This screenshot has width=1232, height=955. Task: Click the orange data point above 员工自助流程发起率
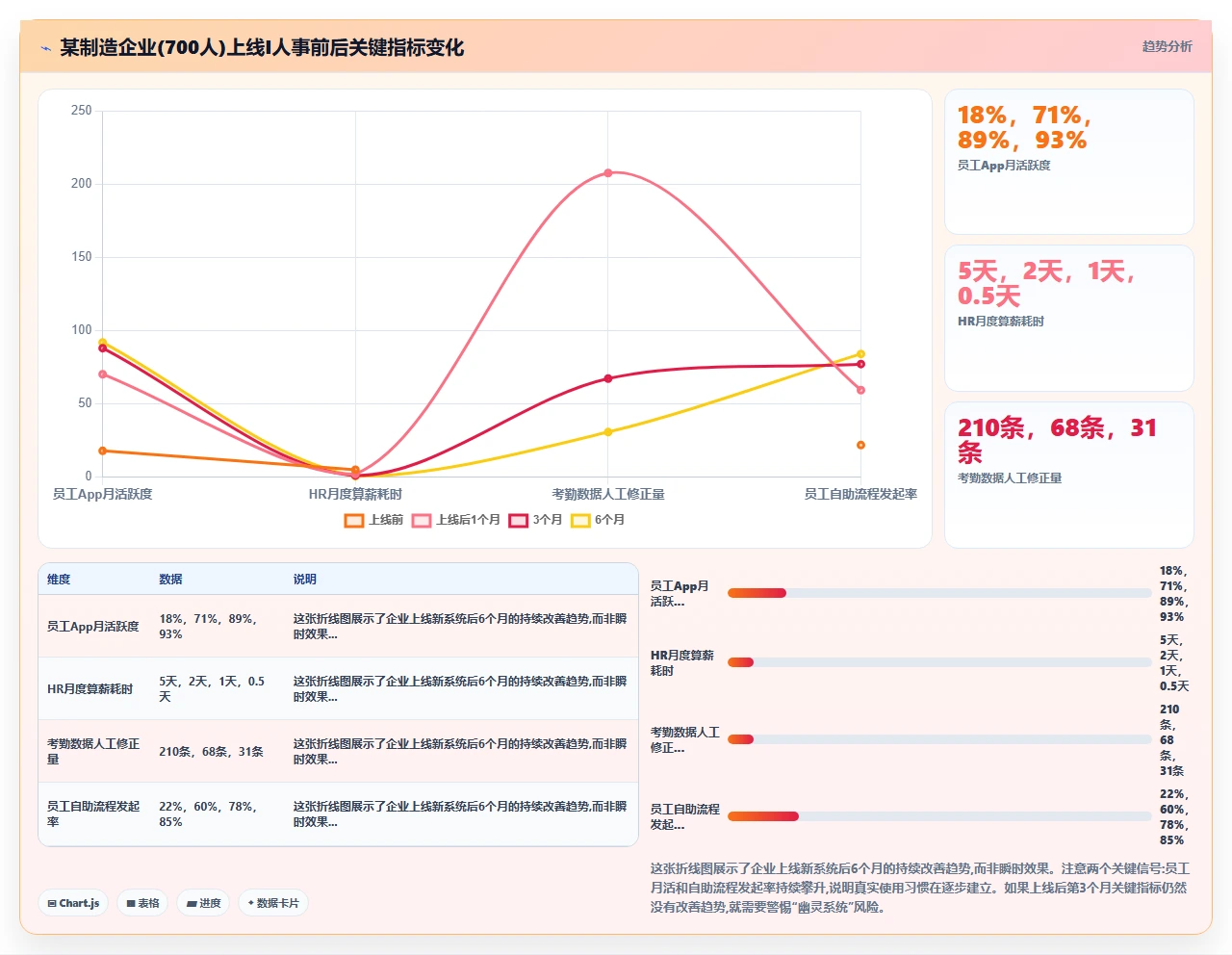(x=860, y=445)
